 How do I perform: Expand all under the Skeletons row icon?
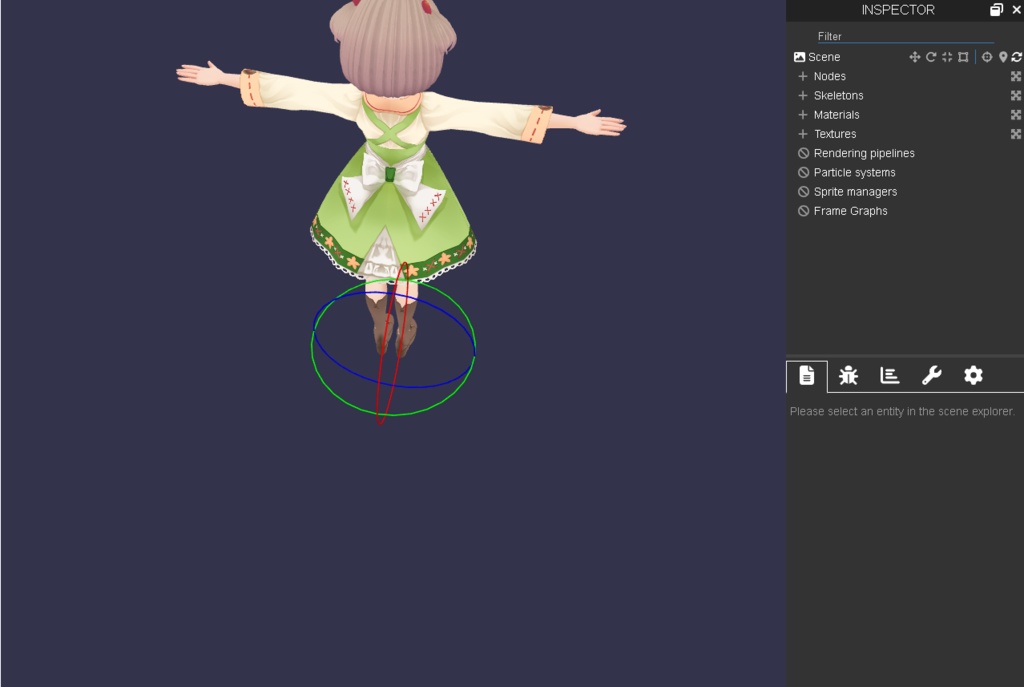click(x=1016, y=95)
